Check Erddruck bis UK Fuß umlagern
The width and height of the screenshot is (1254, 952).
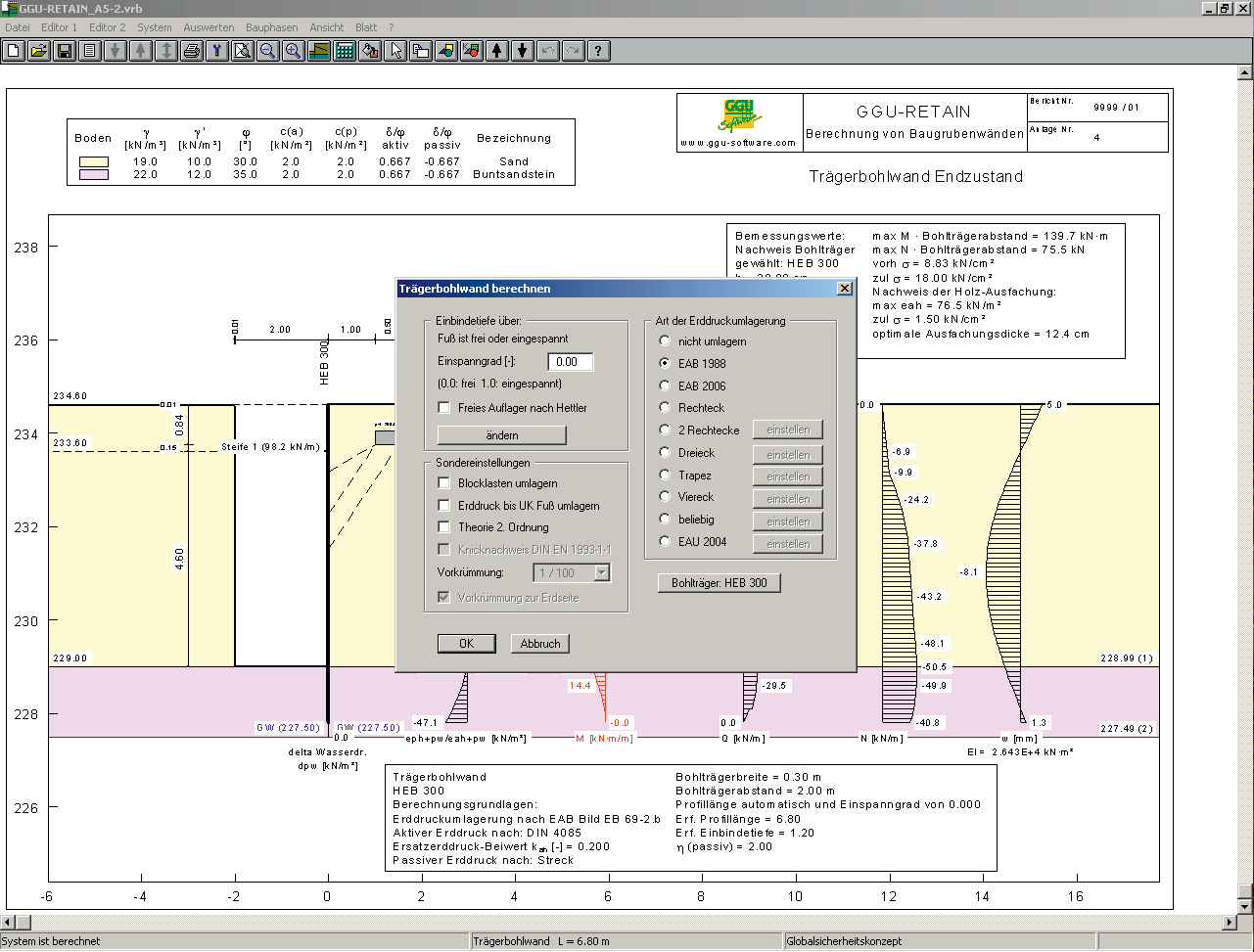click(444, 506)
